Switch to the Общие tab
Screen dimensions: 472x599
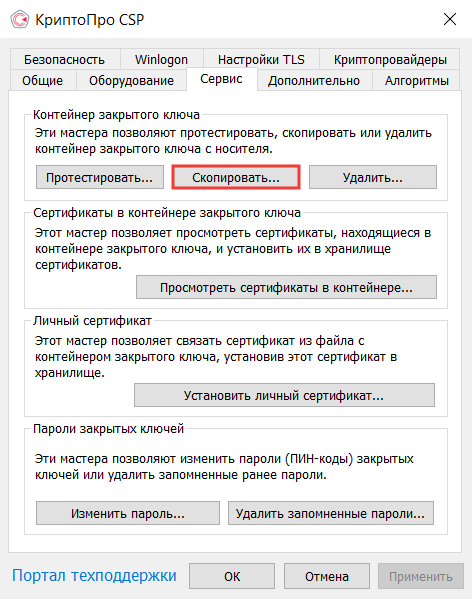tap(43, 80)
